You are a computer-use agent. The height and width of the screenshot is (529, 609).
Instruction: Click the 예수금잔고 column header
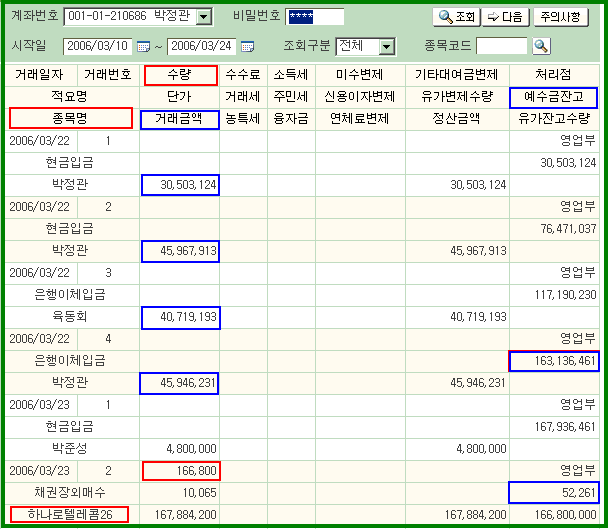coord(553,97)
